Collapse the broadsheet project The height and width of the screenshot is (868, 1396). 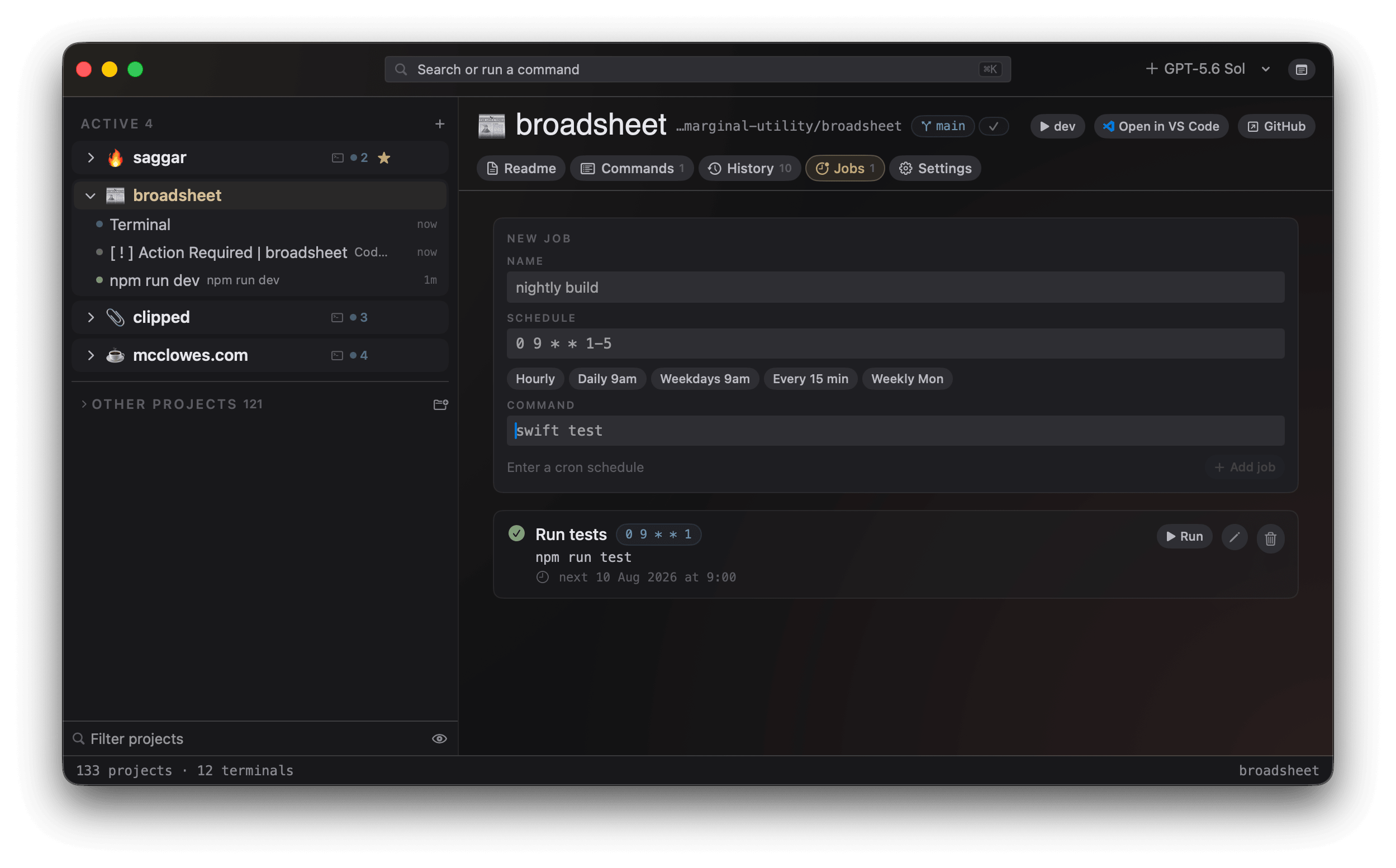[91, 195]
